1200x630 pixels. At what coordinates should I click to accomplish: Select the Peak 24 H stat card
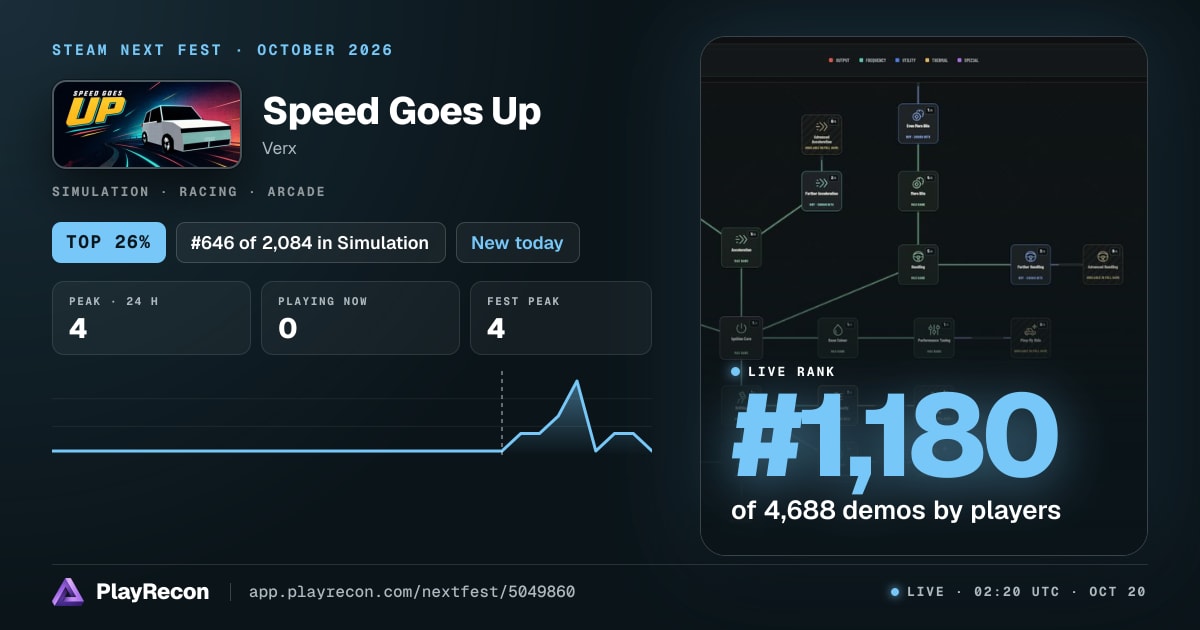pyautogui.click(x=151, y=318)
